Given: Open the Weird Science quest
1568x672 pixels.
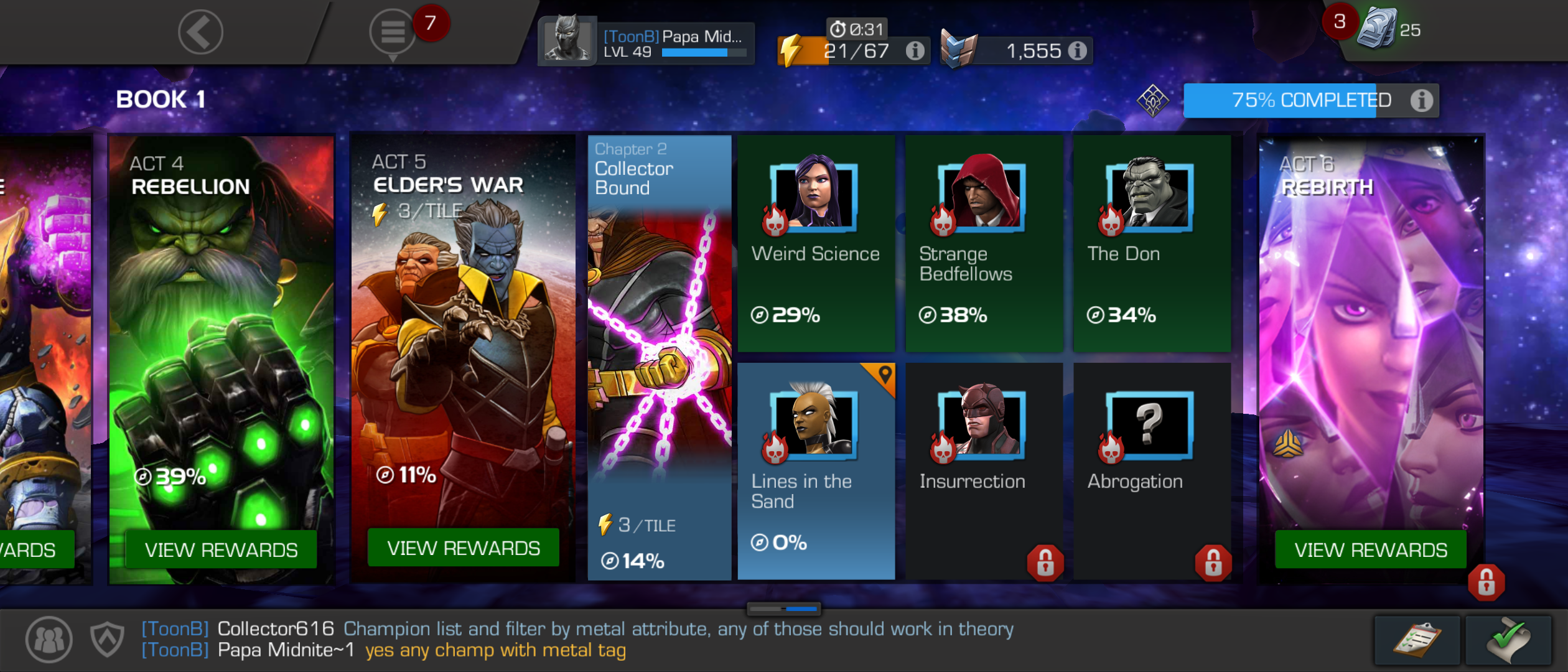Looking at the screenshot, I should [816, 243].
